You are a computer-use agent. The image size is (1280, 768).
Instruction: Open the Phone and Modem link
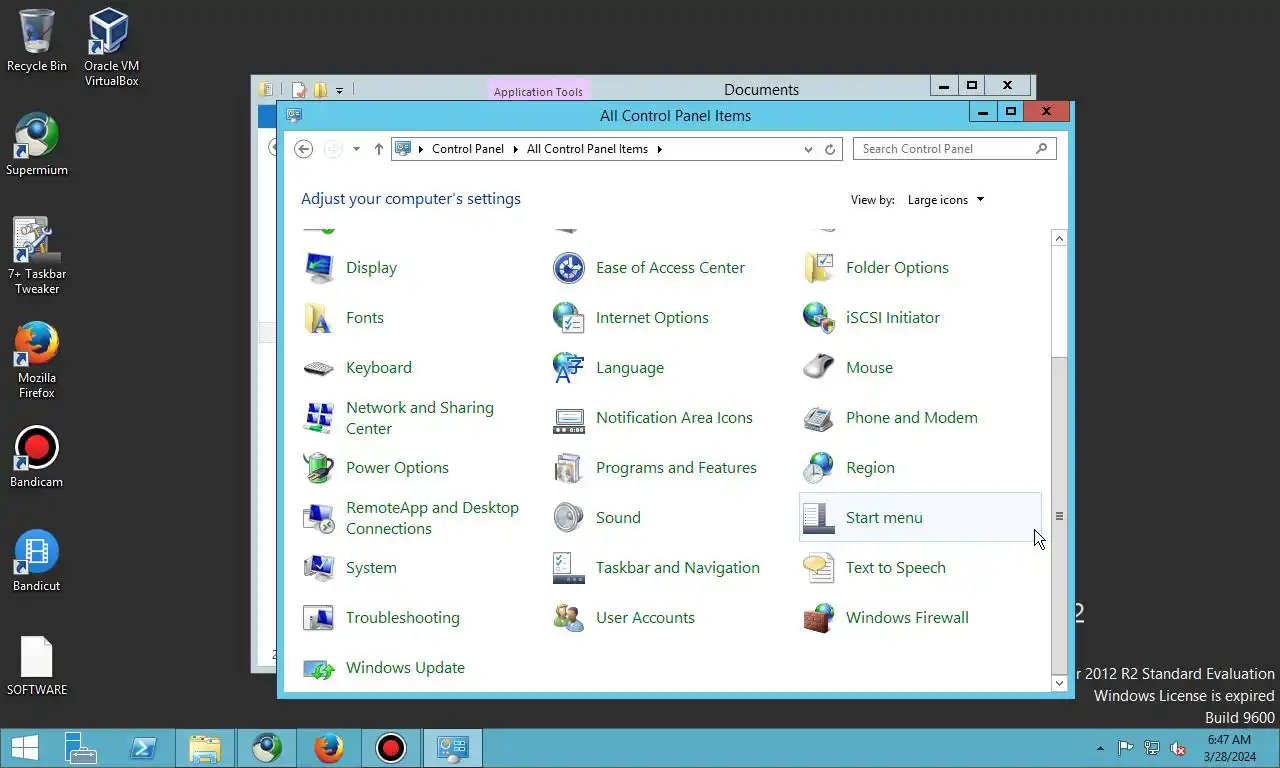912,418
